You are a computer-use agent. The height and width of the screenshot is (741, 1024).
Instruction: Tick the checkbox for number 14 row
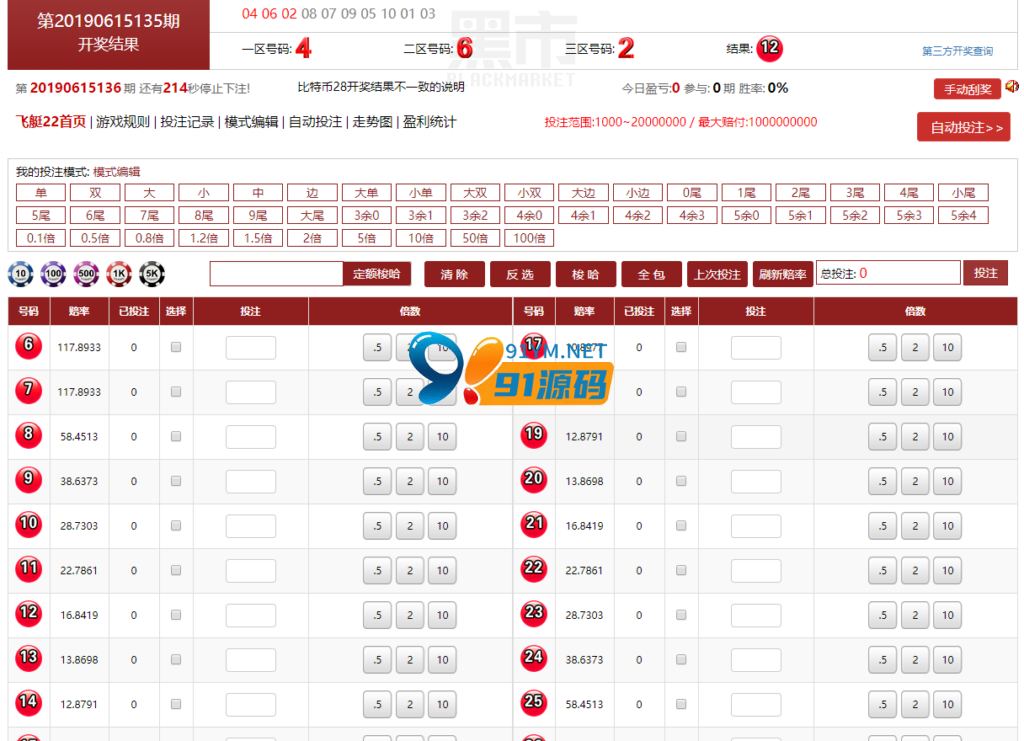pyautogui.click(x=176, y=704)
